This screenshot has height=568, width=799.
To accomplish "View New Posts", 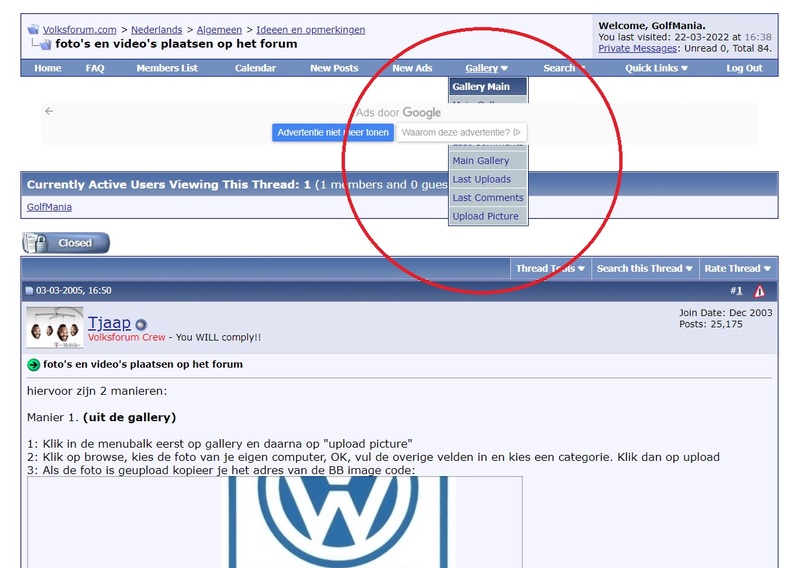I will pos(334,68).
